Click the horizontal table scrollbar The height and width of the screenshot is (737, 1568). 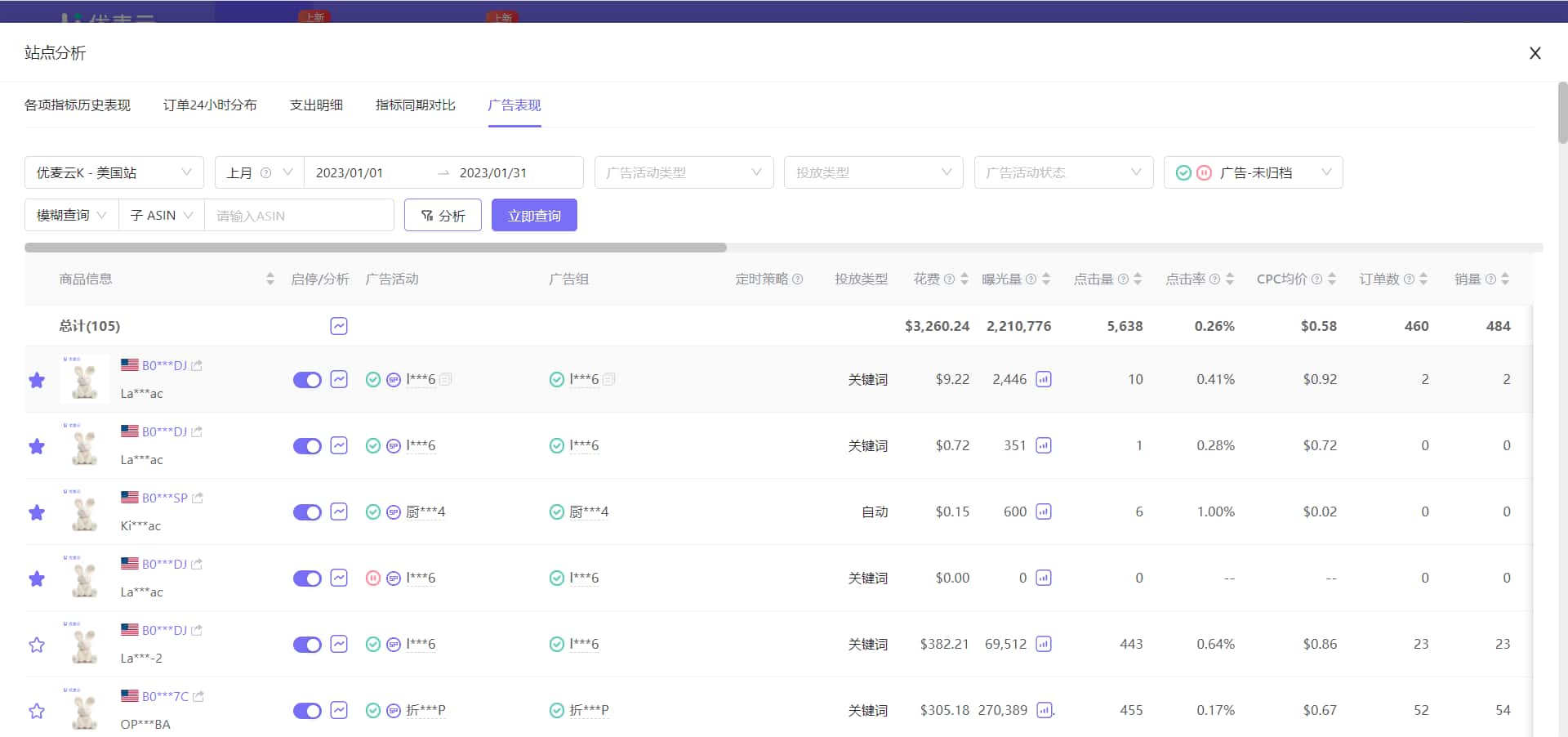(x=376, y=248)
